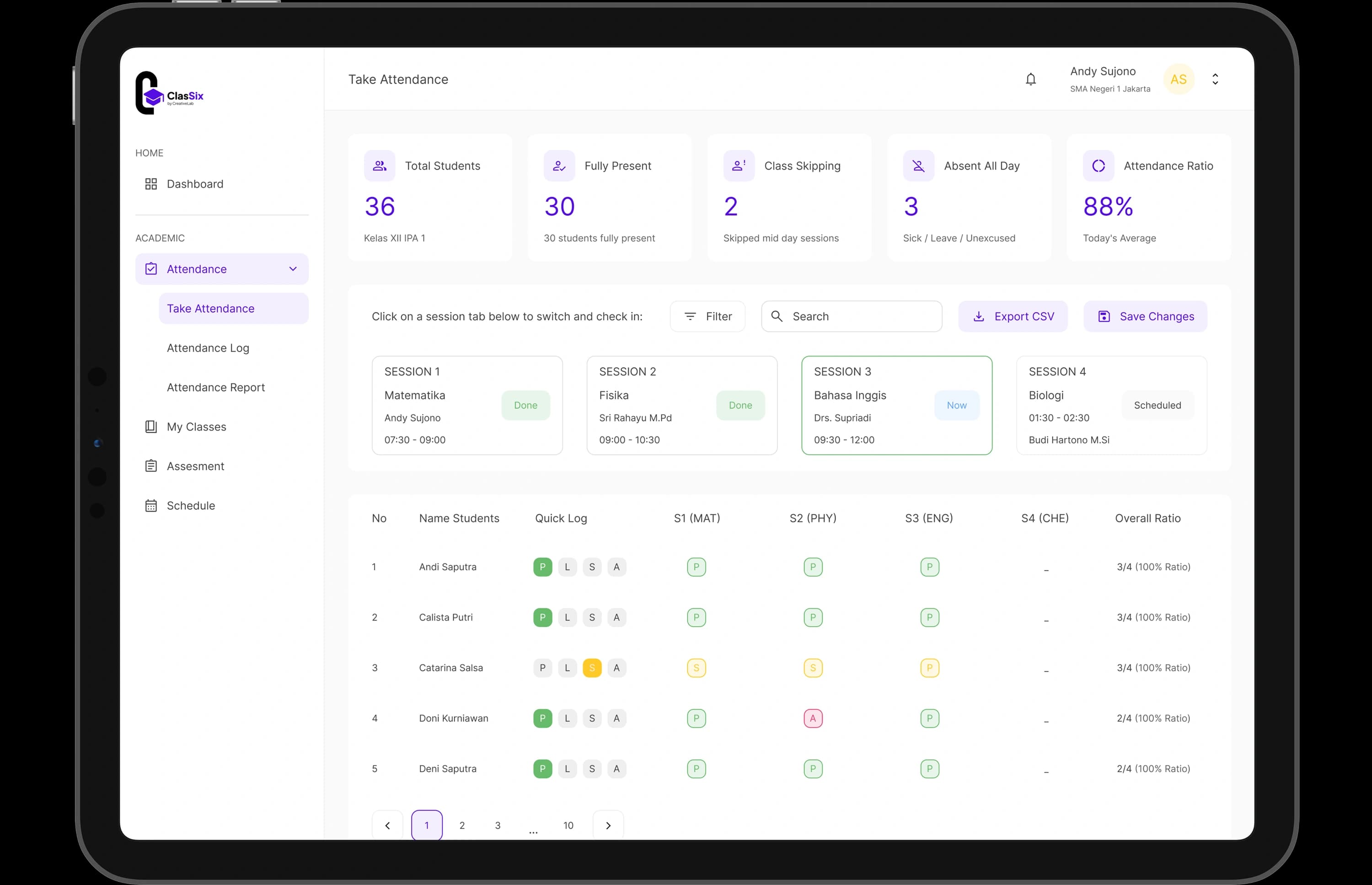This screenshot has width=1372, height=885.
Task: Expand the account switcher arrows
Action: [x=1215, y=79]
